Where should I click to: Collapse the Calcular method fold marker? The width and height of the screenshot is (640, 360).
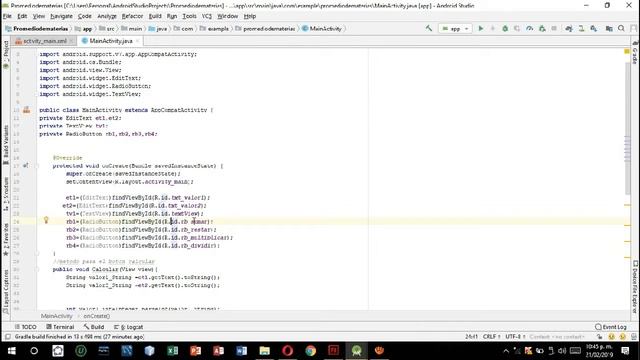click(37, 269)
